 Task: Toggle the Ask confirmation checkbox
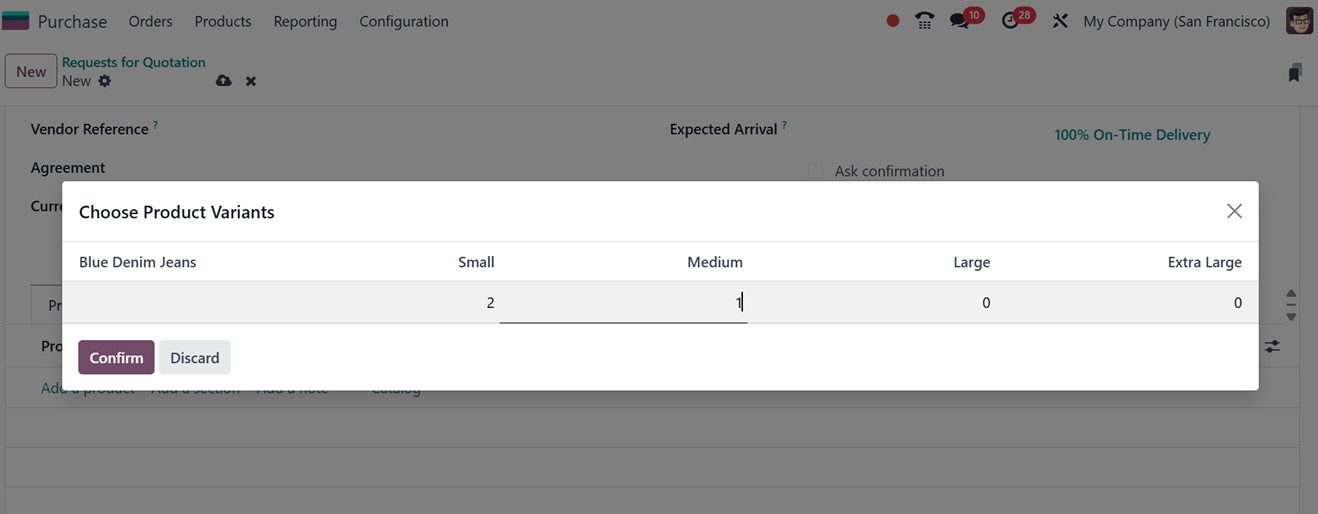tap(816, 171)
